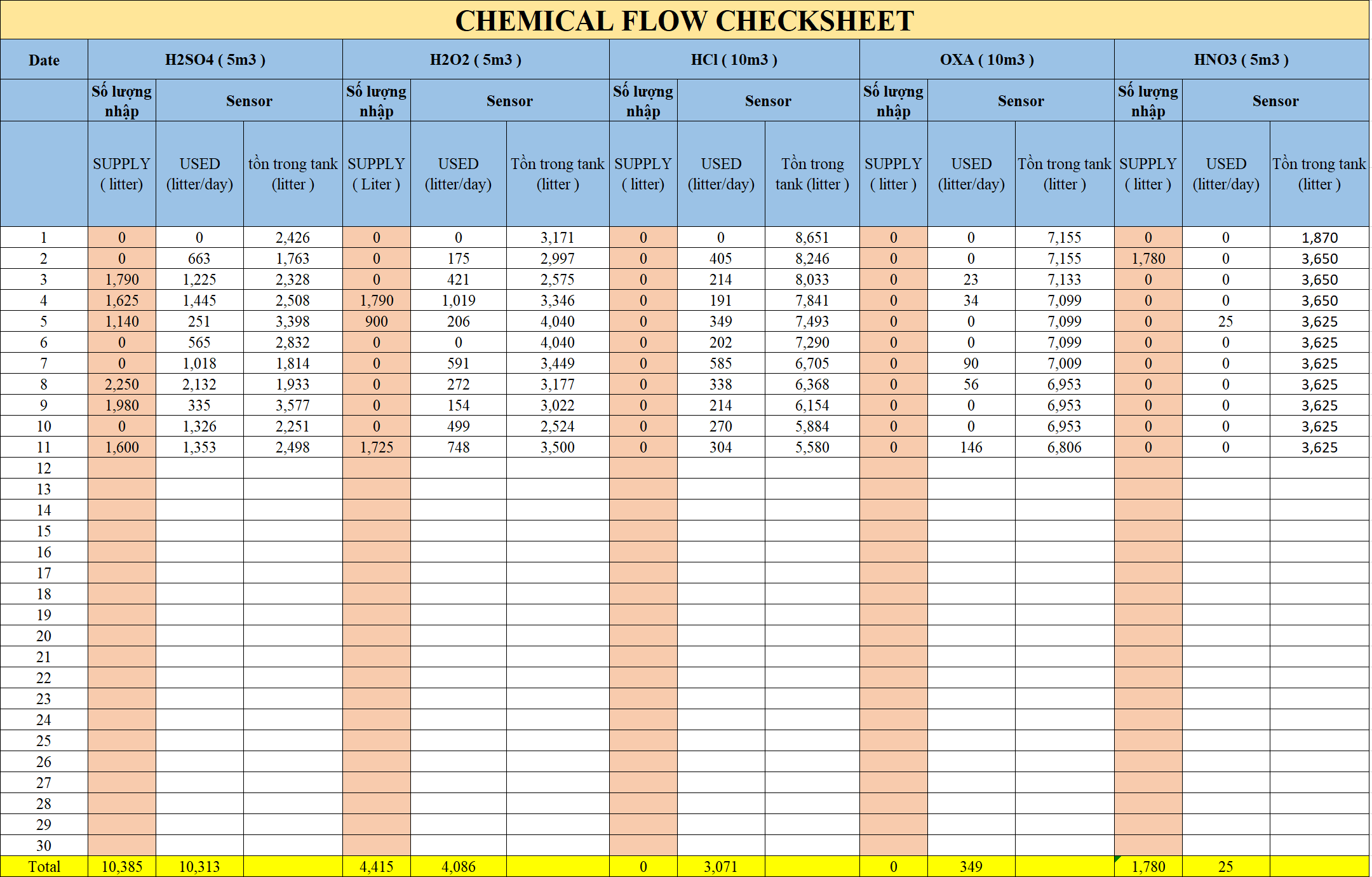This screenshot has height=877, width=1372.
Task: Select the H2O2 ( 5m3 ) header
Action: 476,60
